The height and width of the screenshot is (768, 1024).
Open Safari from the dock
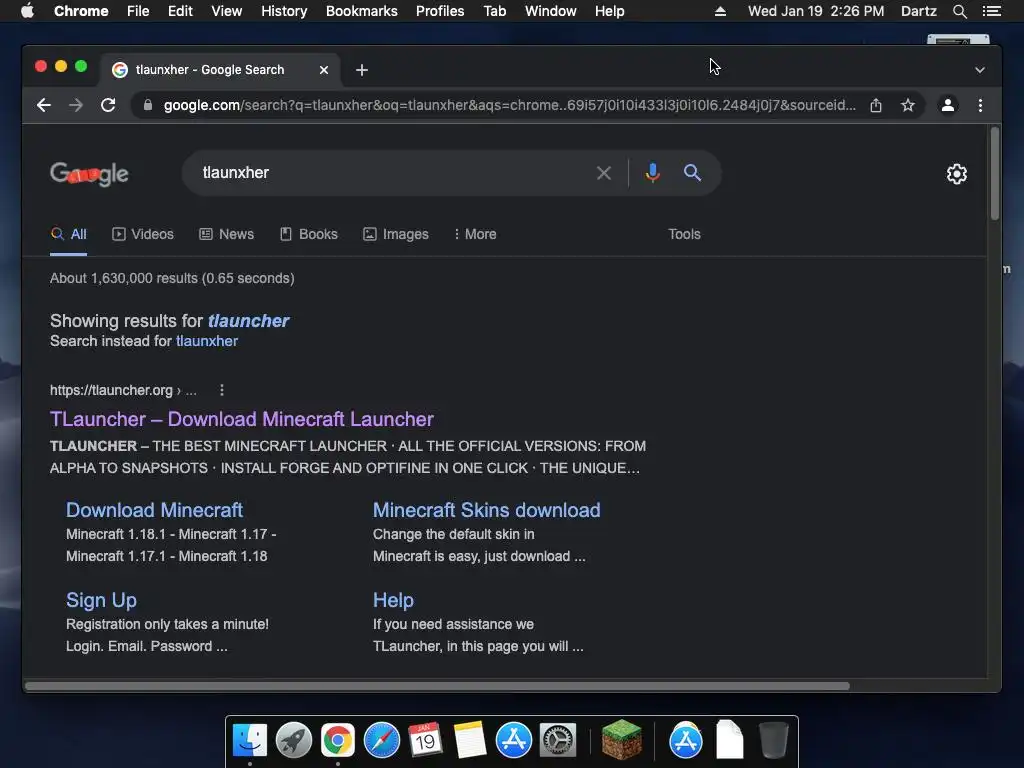pos(382,741)
